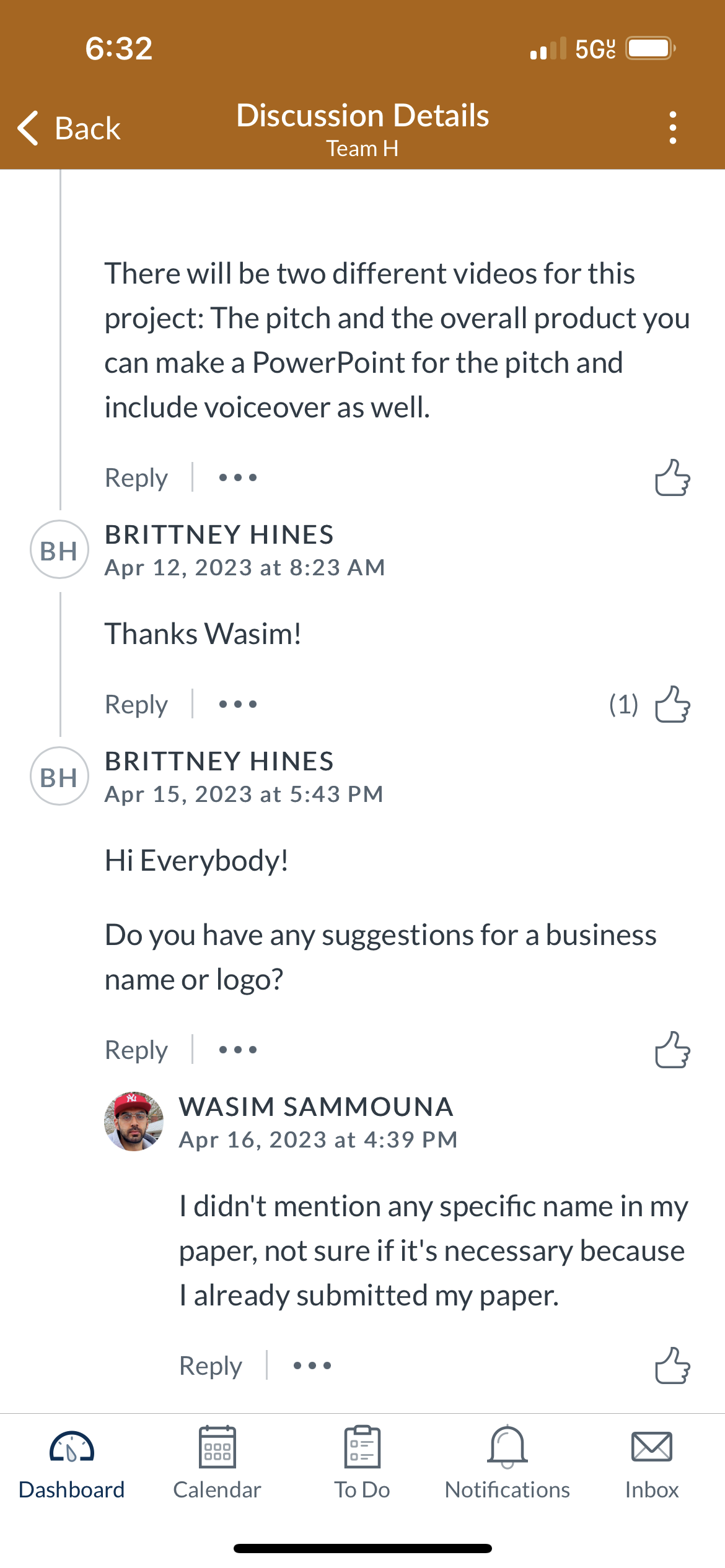Screen dimensions: 725x1568
Task: Open more options under business name question
Action: 238,1050
